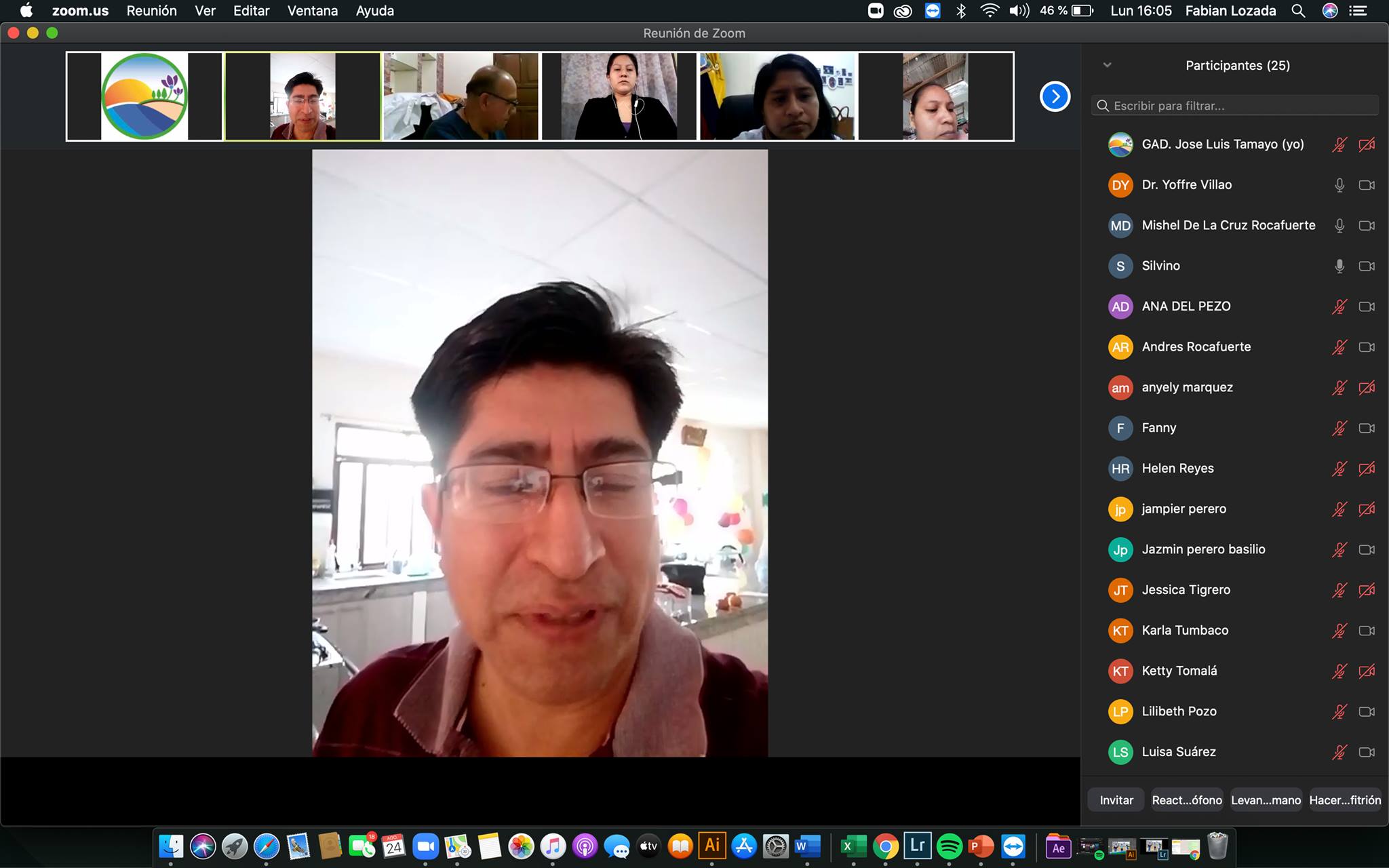Open Adobe Illustrator in the dock

pyautogui.click(x=712, y=846)
